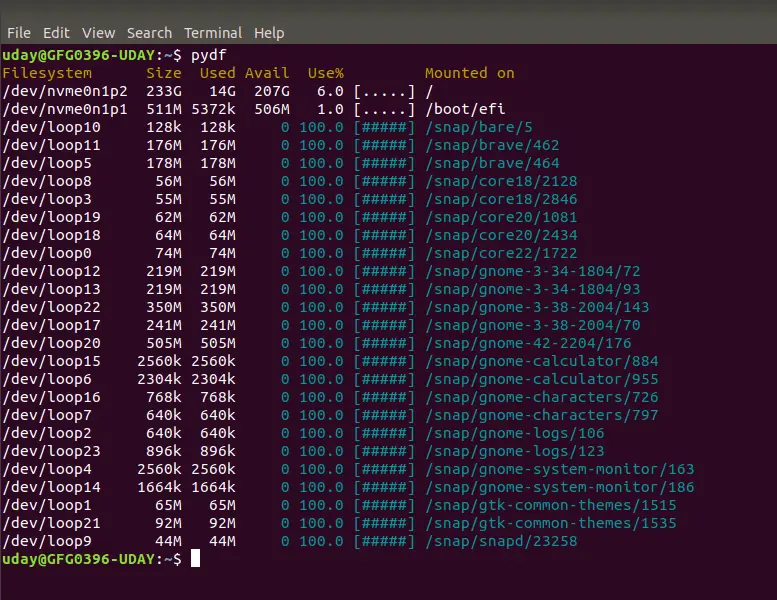Click the /snap/gtk-common-themes/1535 mount path
Screen dimensions: 777x600
551,523
